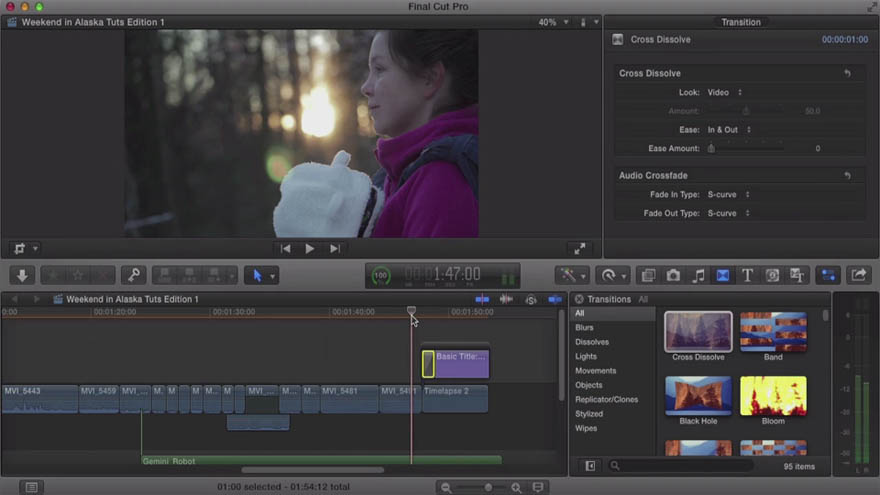Select the arrow Select tool
This screenshot has width=880, height=495.
click(257, 276)
